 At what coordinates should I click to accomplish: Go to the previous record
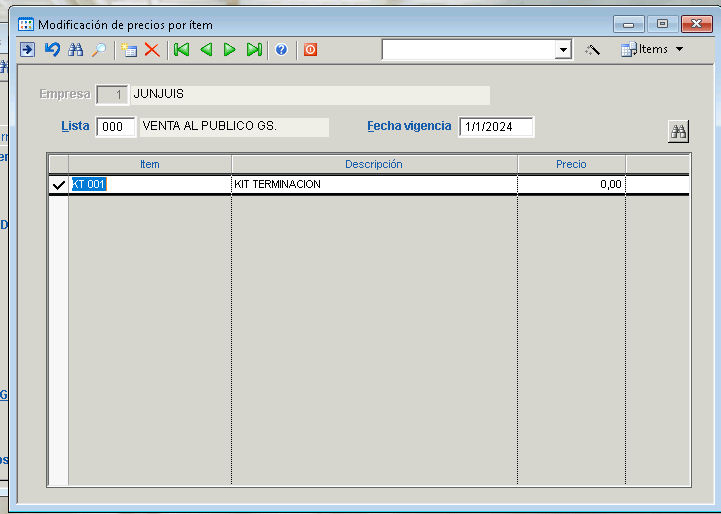(206, 49)
